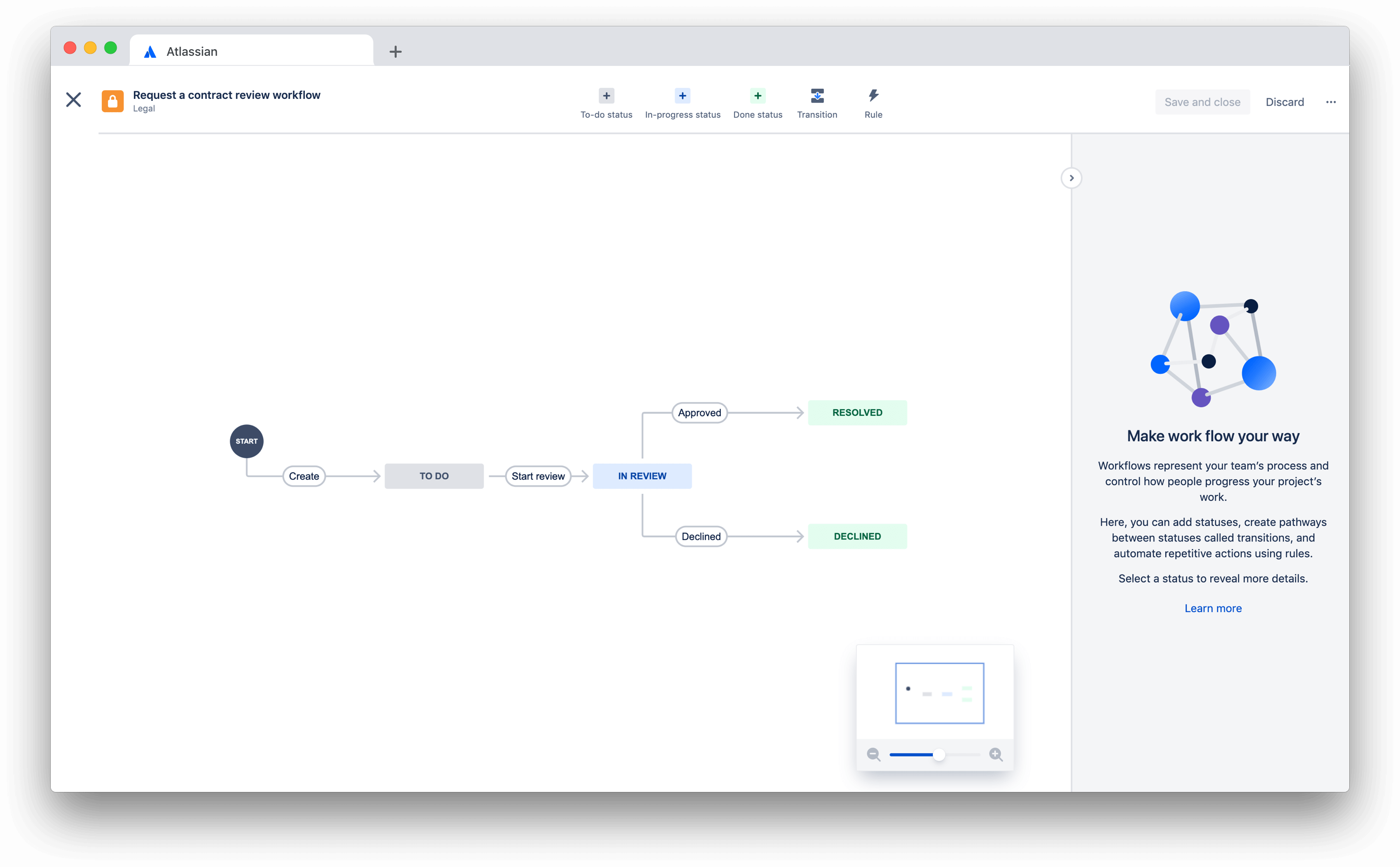Select the TO DO status
1400x867 pixels.
(x=434, y=476)
